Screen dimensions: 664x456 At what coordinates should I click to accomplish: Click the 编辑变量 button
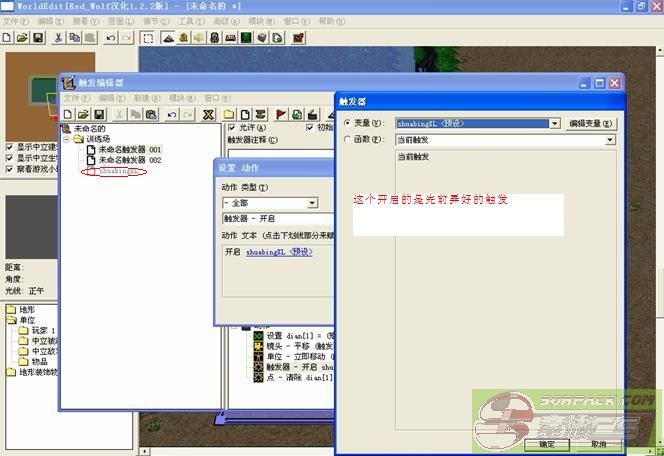click(592, 124)
